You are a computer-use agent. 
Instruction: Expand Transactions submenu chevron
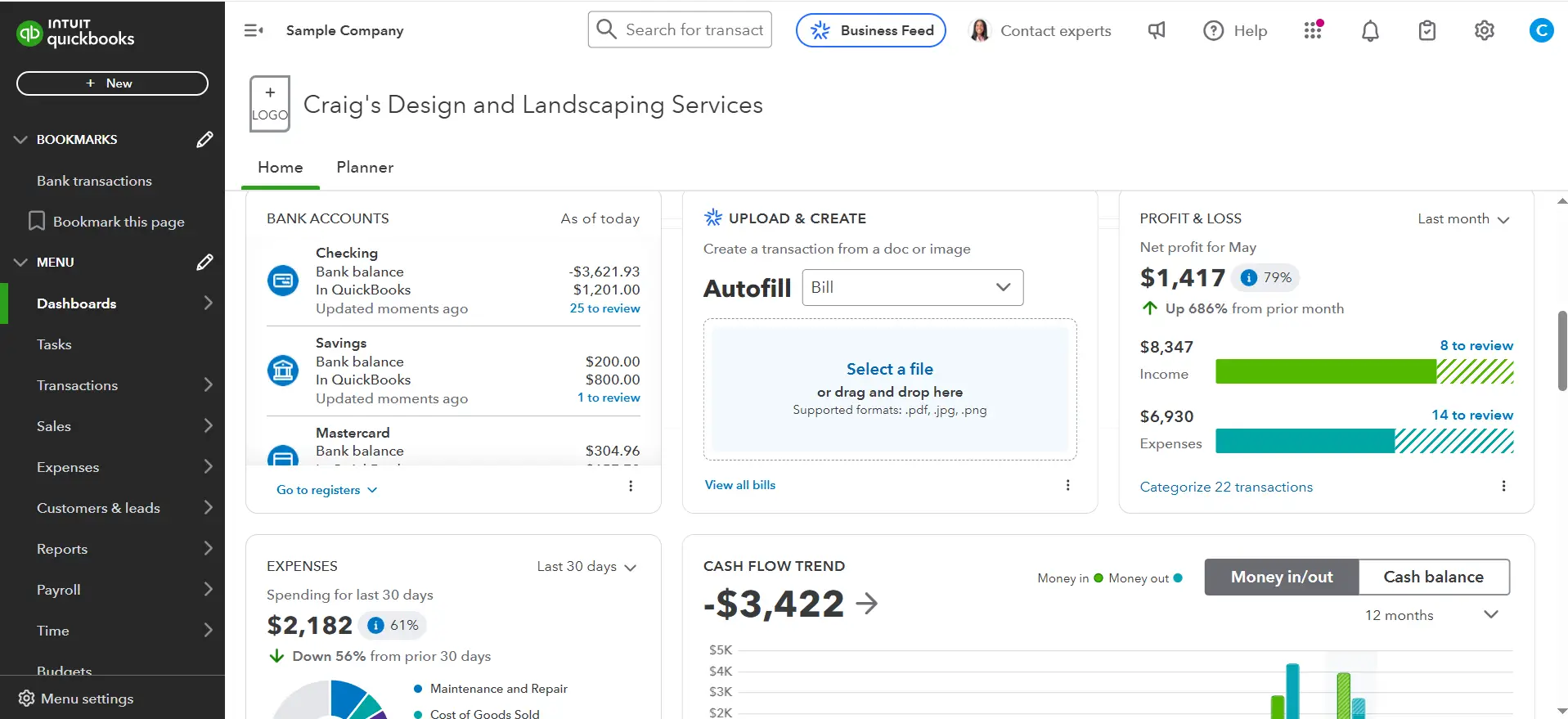208,385
